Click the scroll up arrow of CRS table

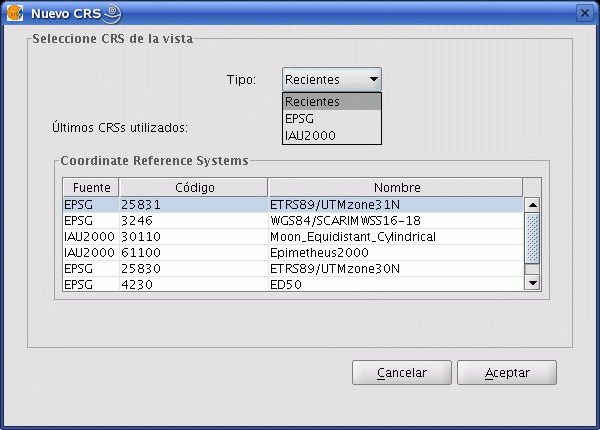[x=532, y=205]
